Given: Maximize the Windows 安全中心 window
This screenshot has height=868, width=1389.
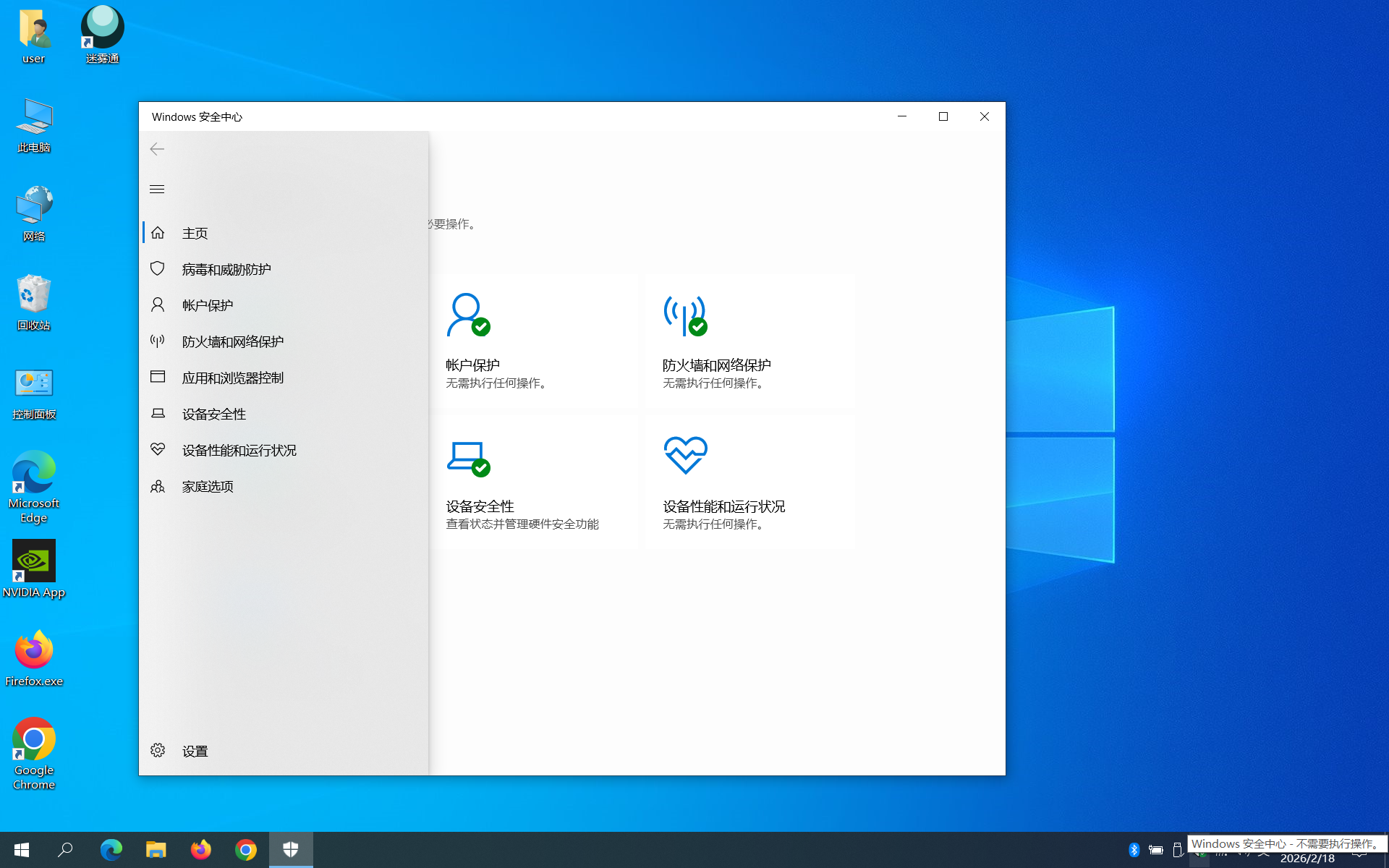Looking at the screenshot, I should coord(943,116).
